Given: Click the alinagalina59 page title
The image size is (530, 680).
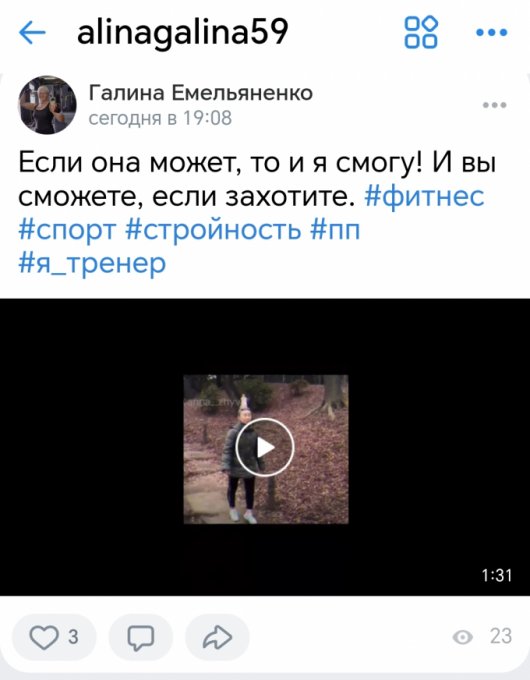Looking at the screenshot, I should pyautogui.click(x=182, y=33).
